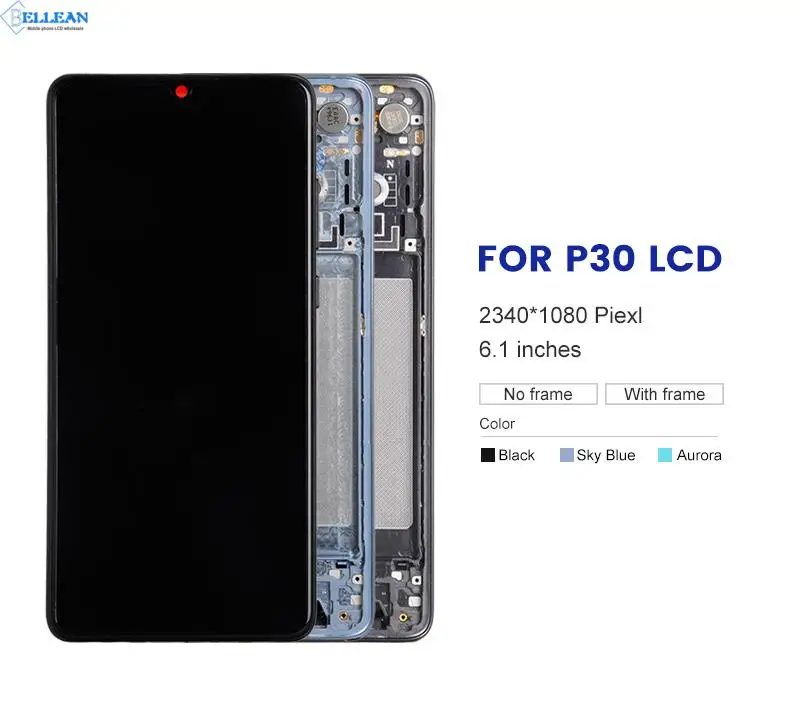The width and height of the screenshot is (800, 714).
Task: Click the red dot on phone notch
Action: [181, 92]
